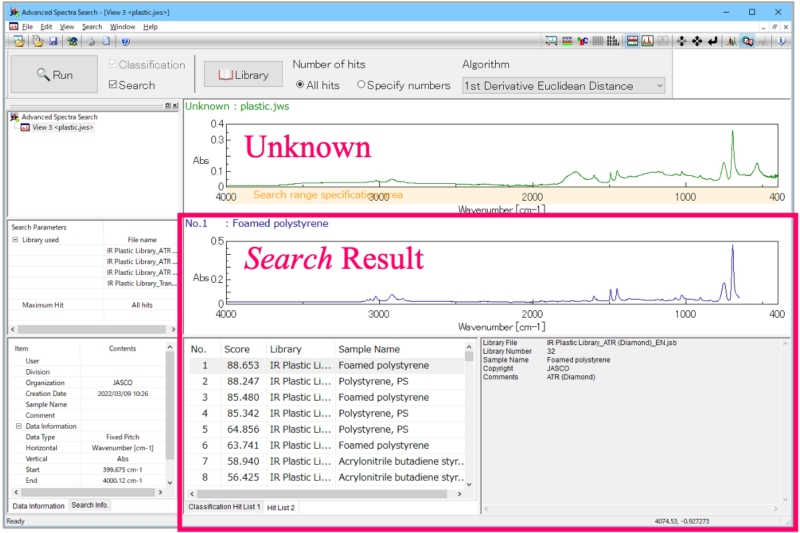The height and width of the screenshot is (533, 800).
Task: Select the All hits radio button
Action: 300,85
